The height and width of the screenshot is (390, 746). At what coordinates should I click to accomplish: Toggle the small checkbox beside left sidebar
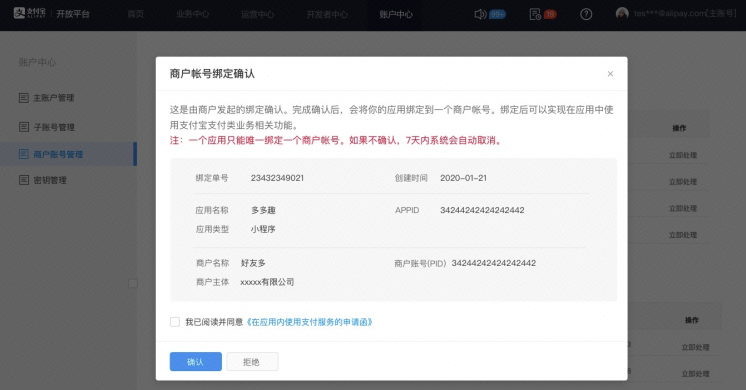tap(133, 283)
